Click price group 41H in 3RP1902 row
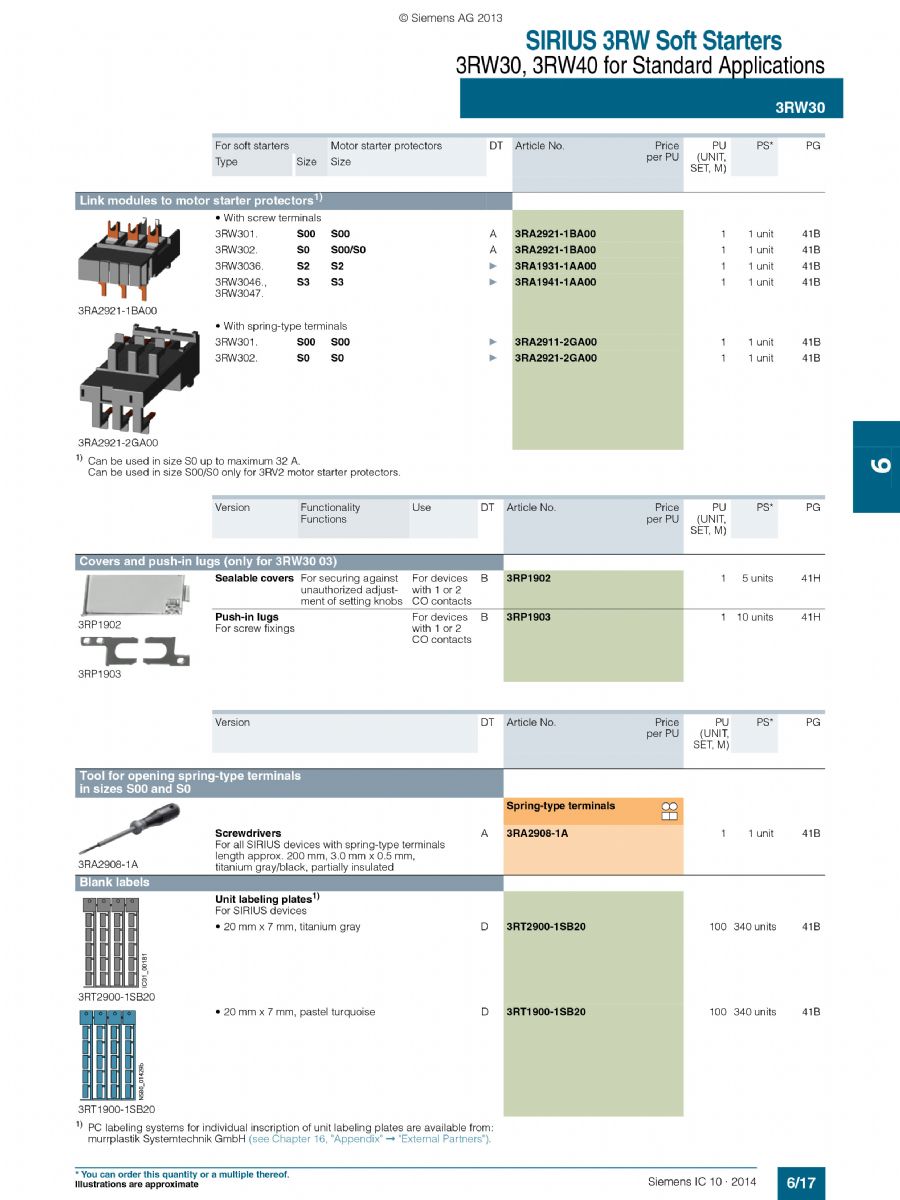 (x=810, y=578)
